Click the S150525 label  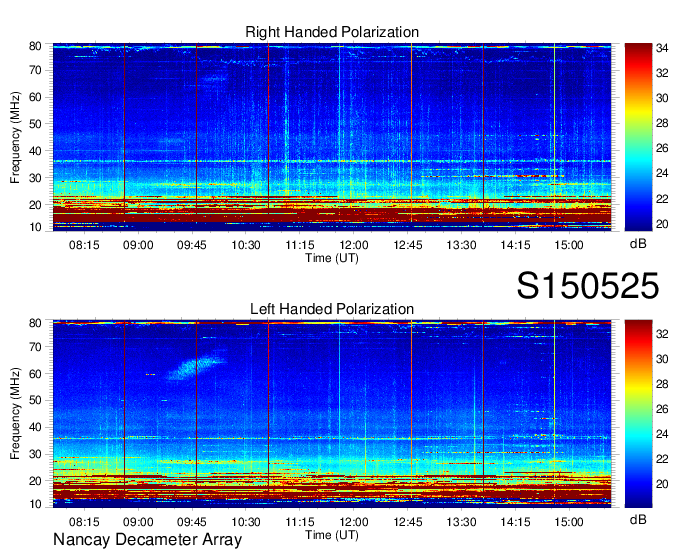coord(588,286)
